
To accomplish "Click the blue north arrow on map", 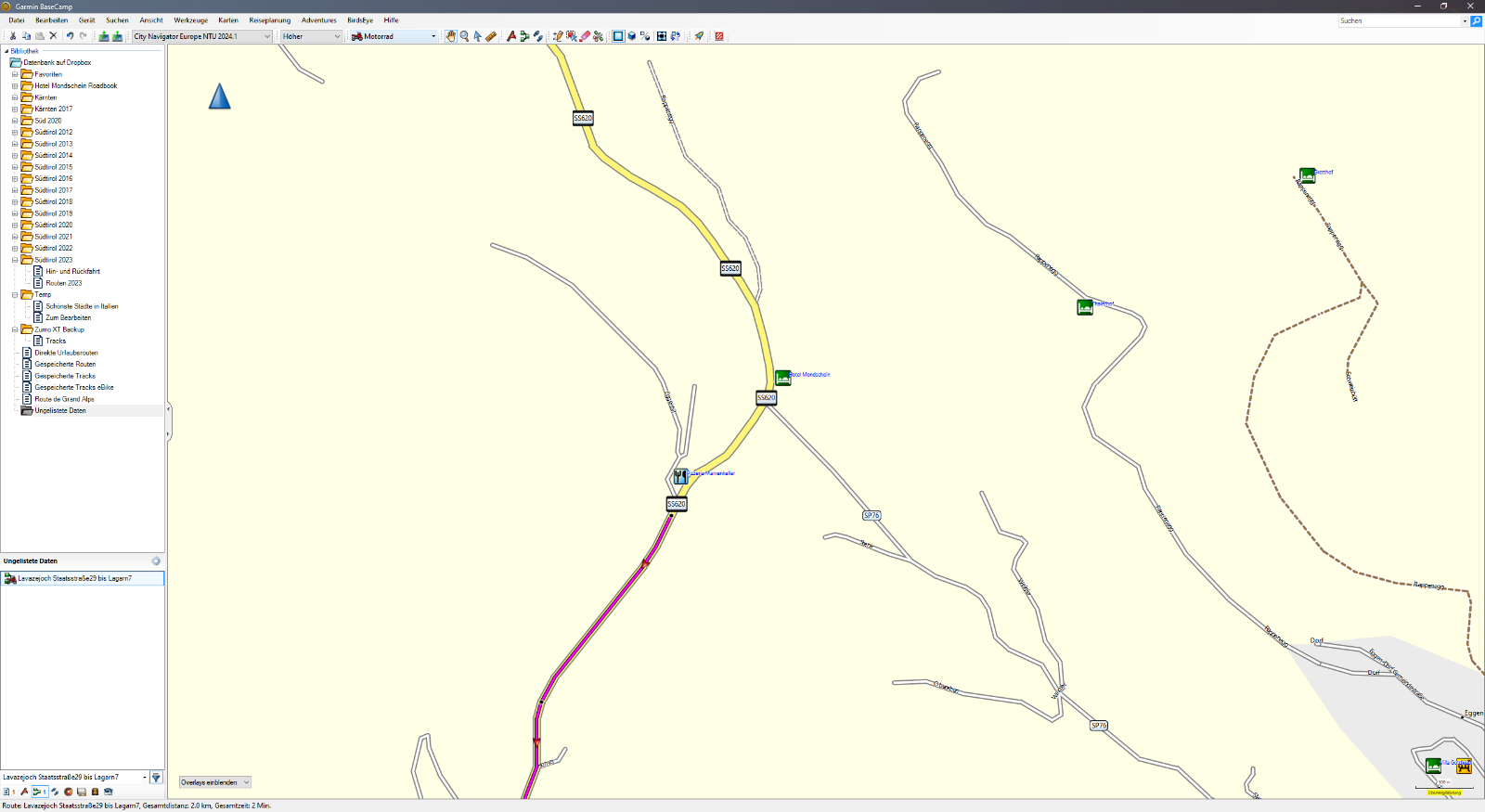I will 219,97.
